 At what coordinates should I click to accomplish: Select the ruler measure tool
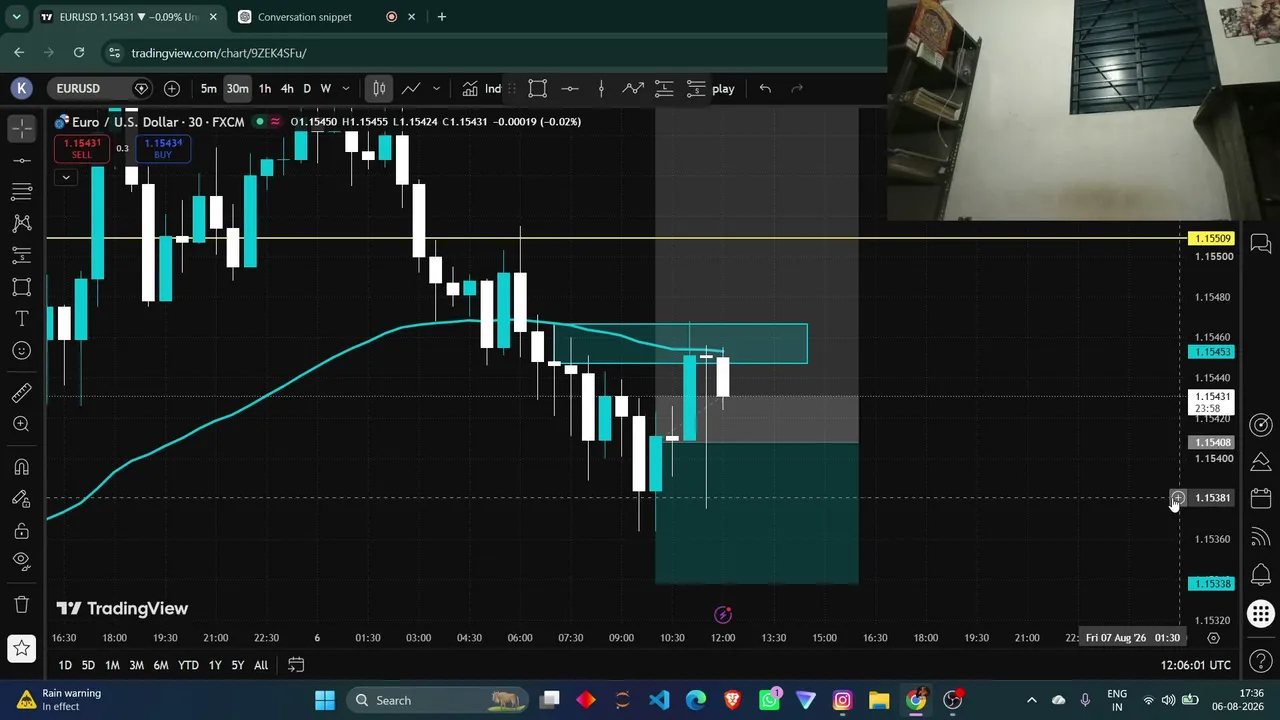[22, 393]
